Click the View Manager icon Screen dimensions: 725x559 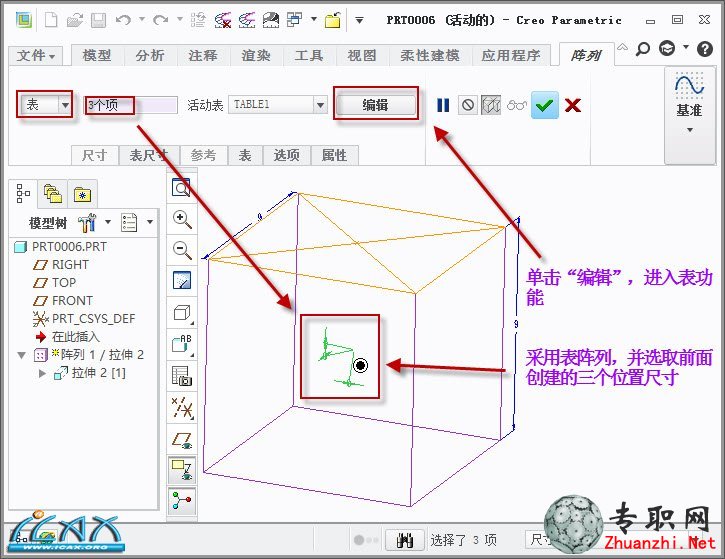click(x=181, y=376)
